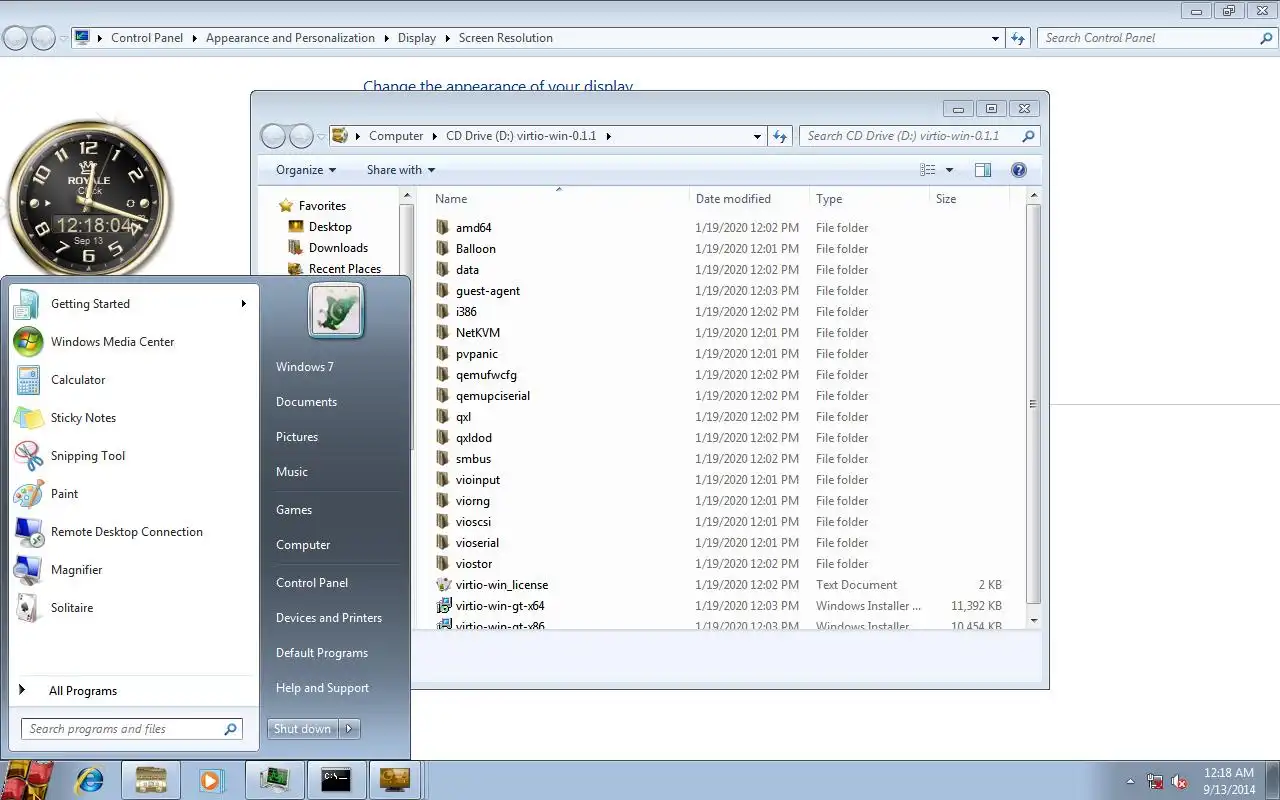This screenshot has width=1280, height=800.
Task: Click the Explorer forward navigation arrow
Action: (x=301, y=136)
